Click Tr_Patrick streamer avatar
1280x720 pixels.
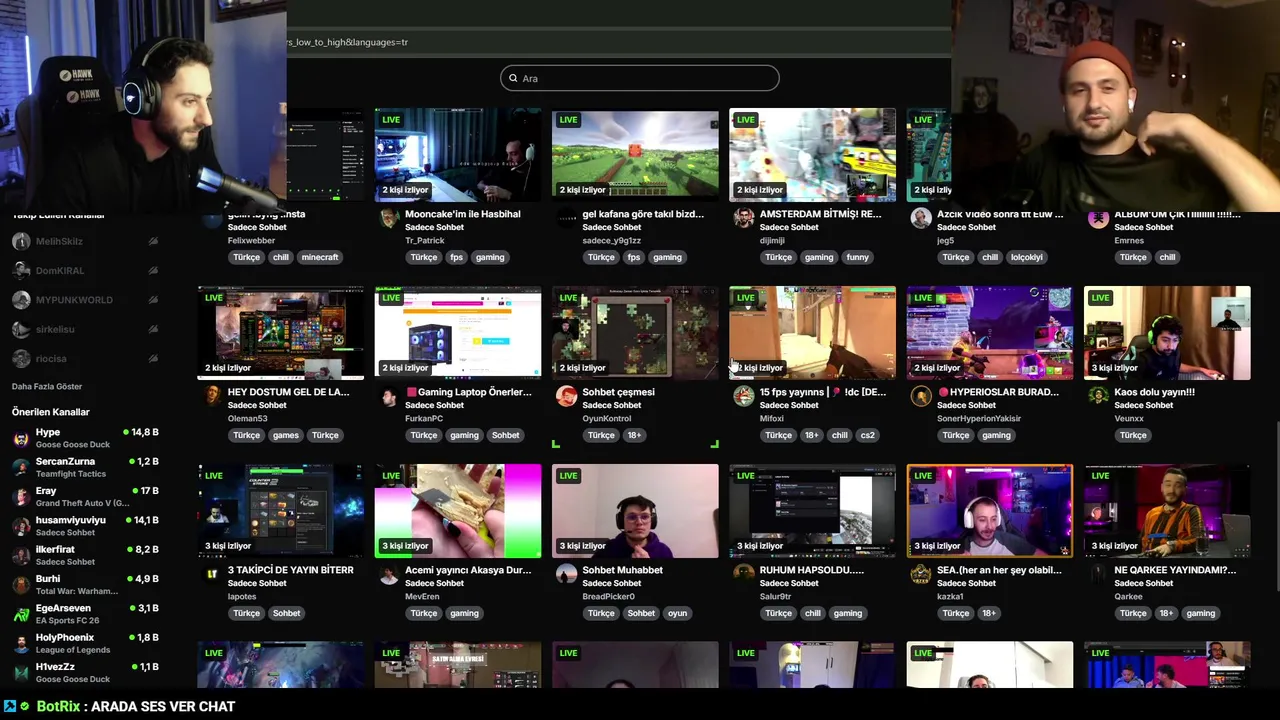389,219
